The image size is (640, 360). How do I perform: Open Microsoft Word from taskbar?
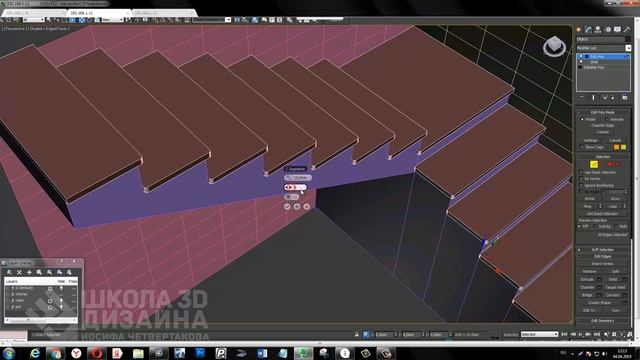point(262,353)
